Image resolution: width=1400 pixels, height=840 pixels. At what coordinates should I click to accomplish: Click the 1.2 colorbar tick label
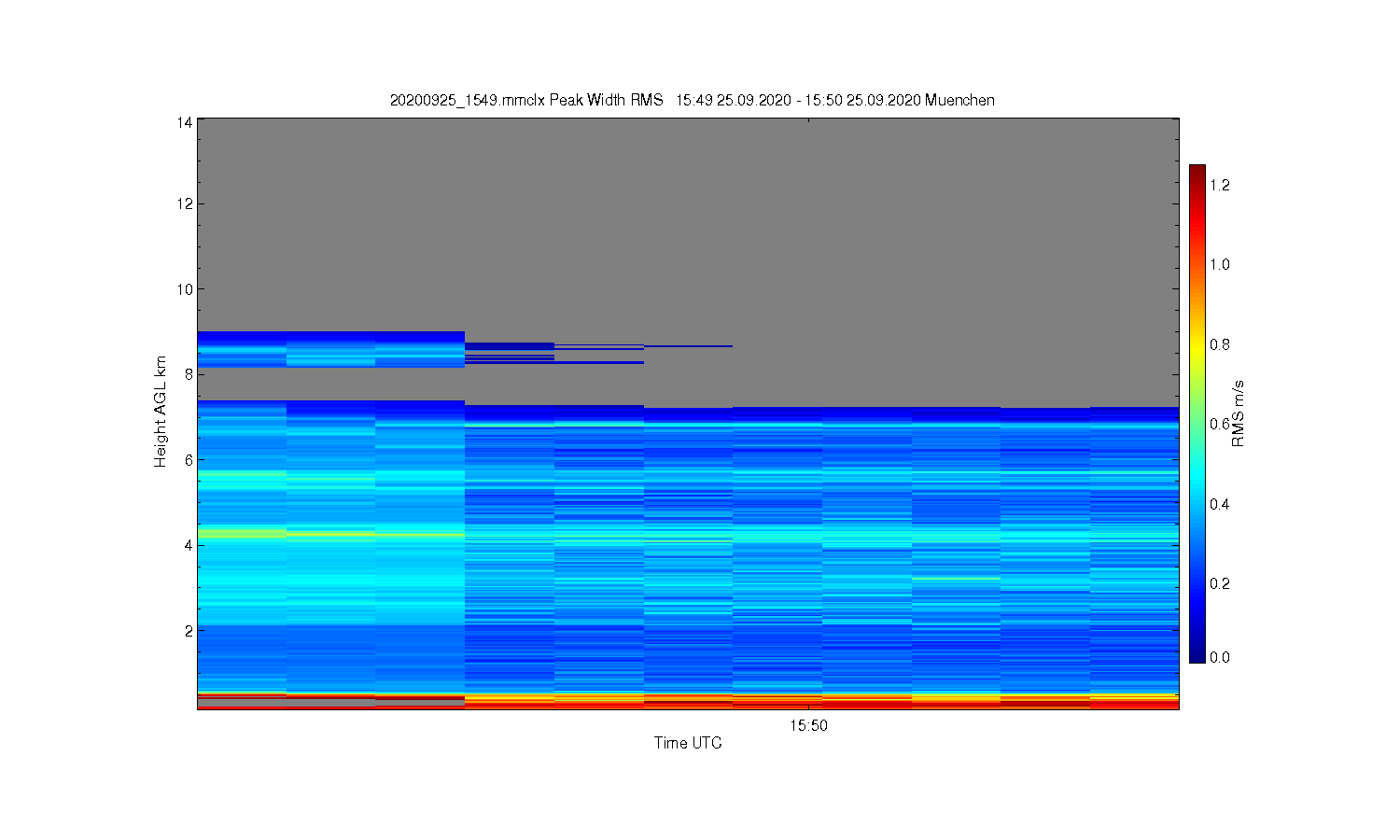point(1220,185)
